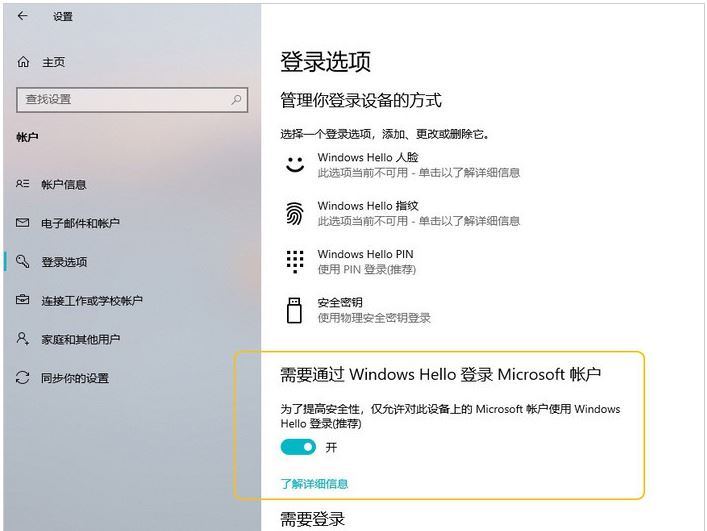The image size is (707, 531).
Task: Click the 设置 window title
Action: (63, 17)
